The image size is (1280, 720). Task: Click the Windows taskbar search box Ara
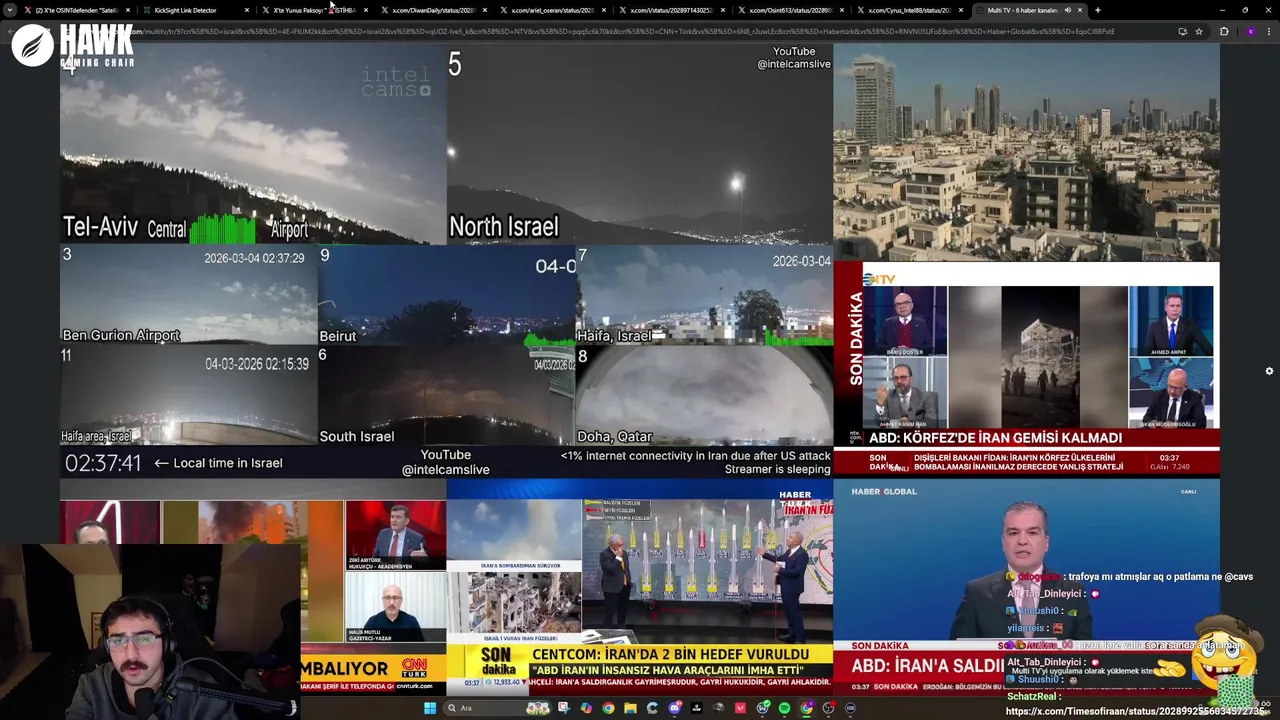pos(497,708)
